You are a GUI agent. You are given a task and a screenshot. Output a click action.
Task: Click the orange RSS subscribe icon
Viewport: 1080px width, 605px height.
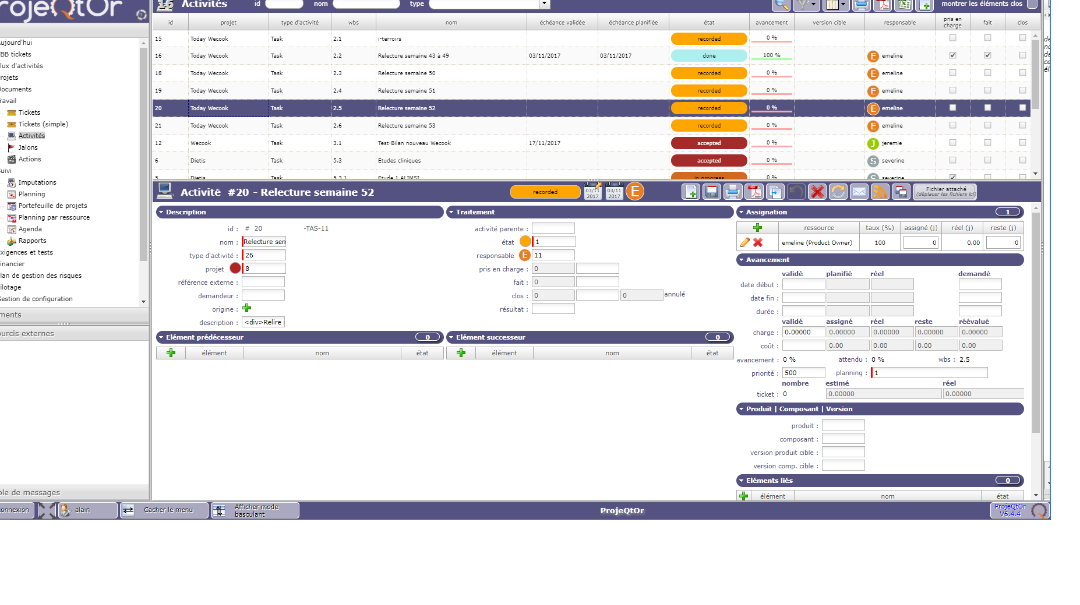(880, 192)
